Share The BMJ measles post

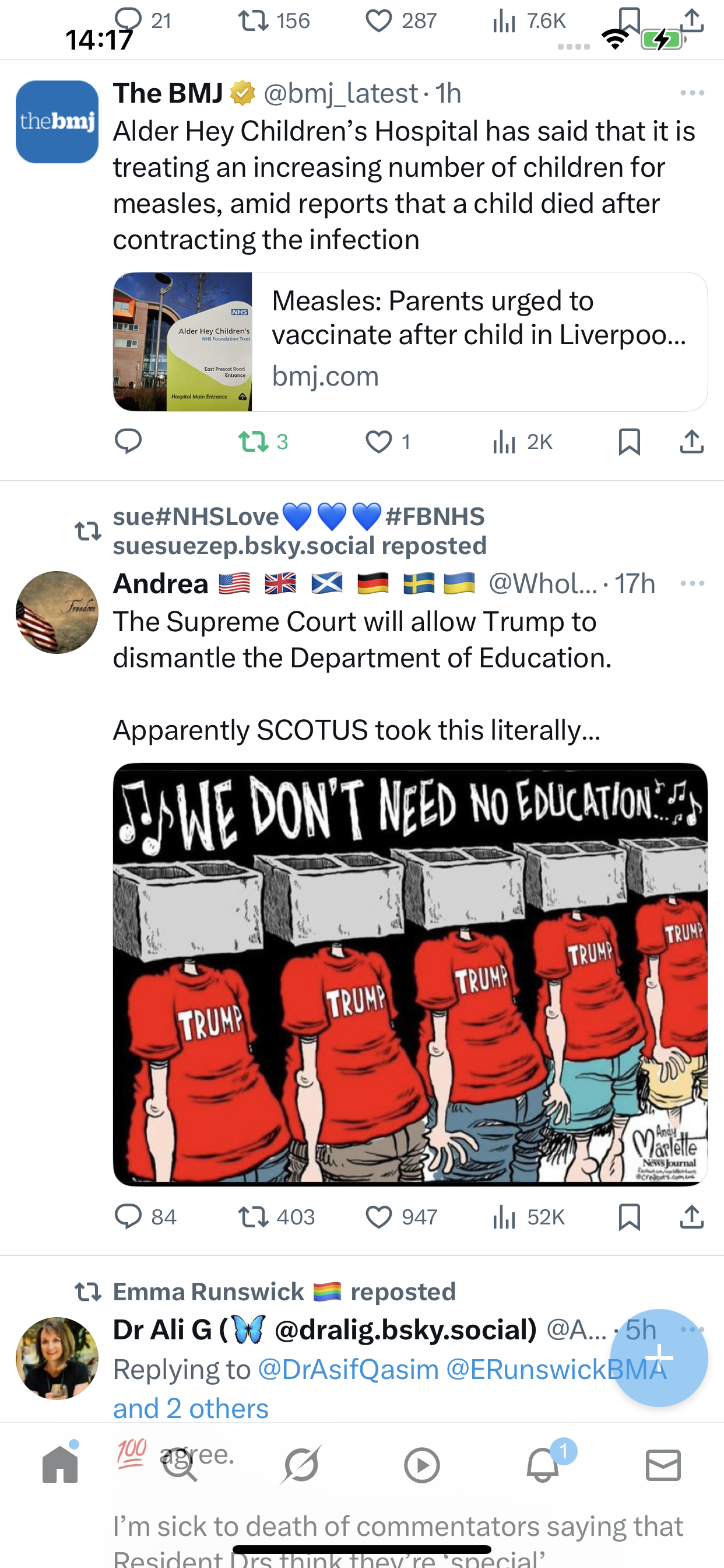pos(692,442)
